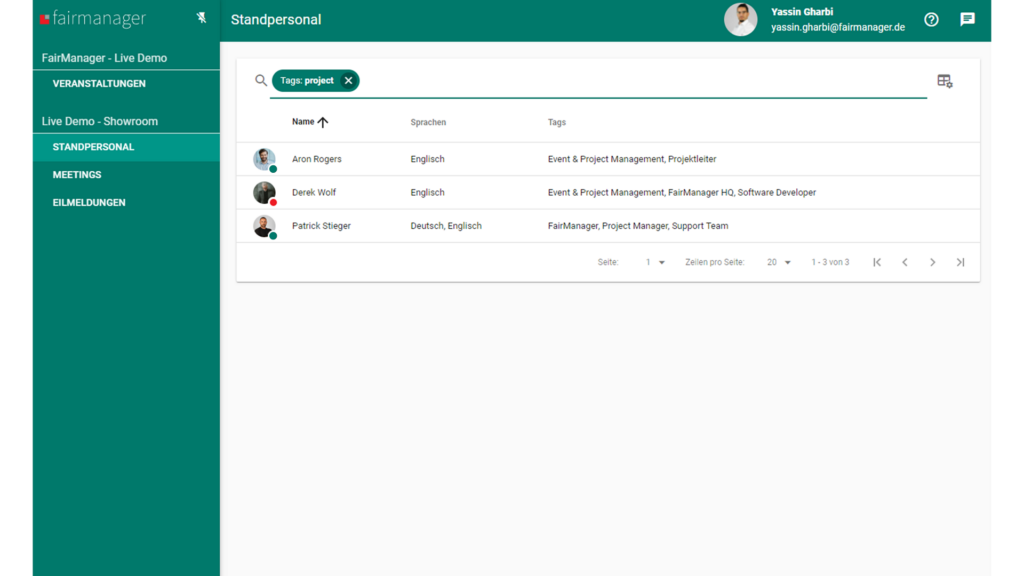Click 'Event & Project Management, Projektleiter' tags
Screen dimensions: 1024x576
[632, 159]
